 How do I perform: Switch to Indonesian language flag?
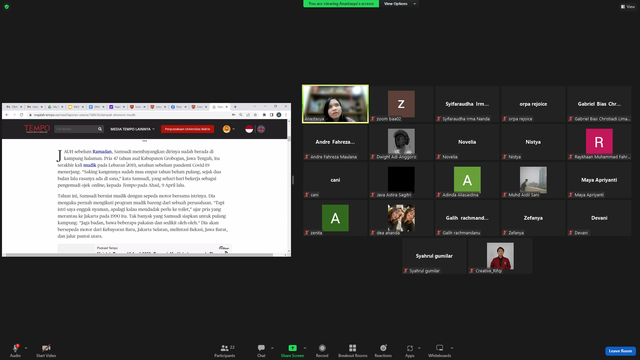[x=249, y=129]
